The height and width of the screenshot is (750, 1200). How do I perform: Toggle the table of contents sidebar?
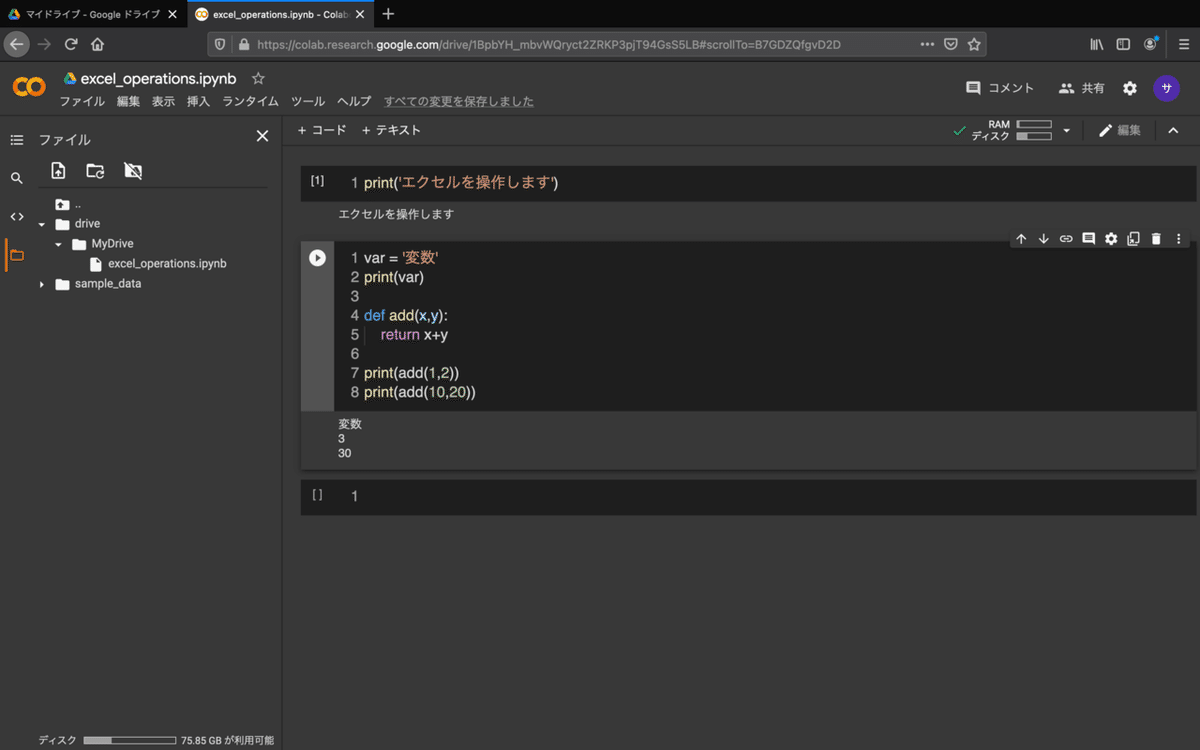16,139
